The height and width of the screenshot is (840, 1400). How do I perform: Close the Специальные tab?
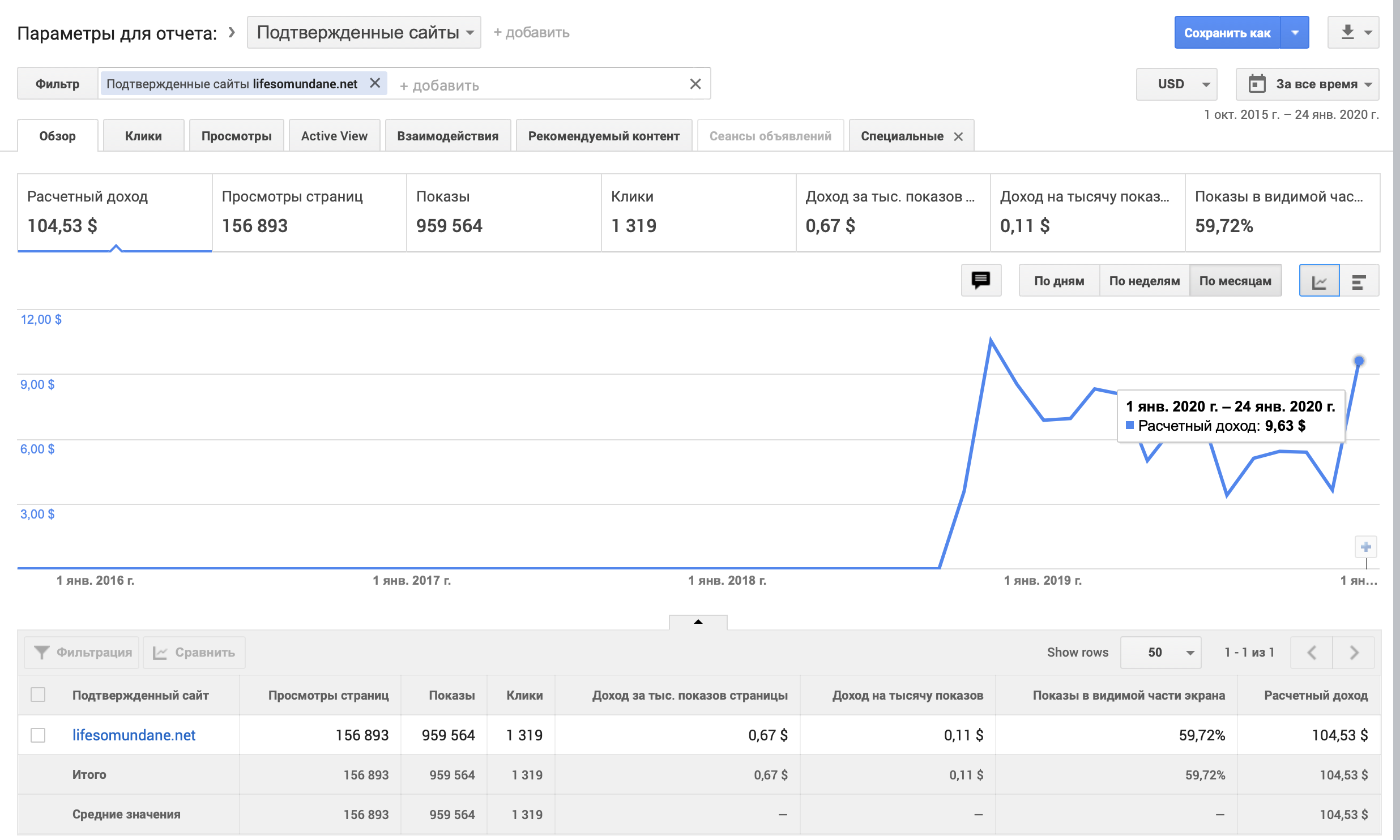[x=958, y=136]
